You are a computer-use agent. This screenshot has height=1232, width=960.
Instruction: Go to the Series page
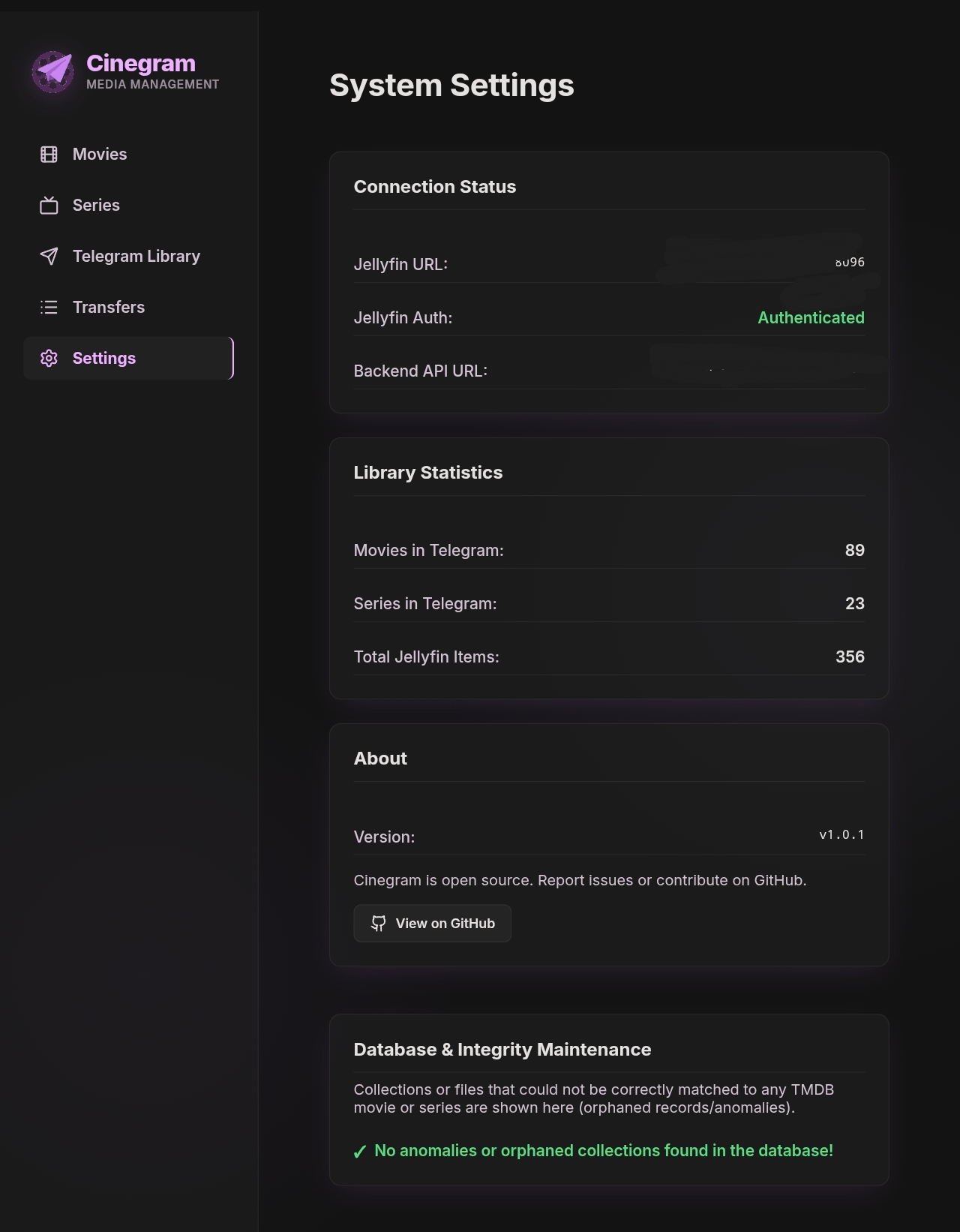(x=128, y=206)
